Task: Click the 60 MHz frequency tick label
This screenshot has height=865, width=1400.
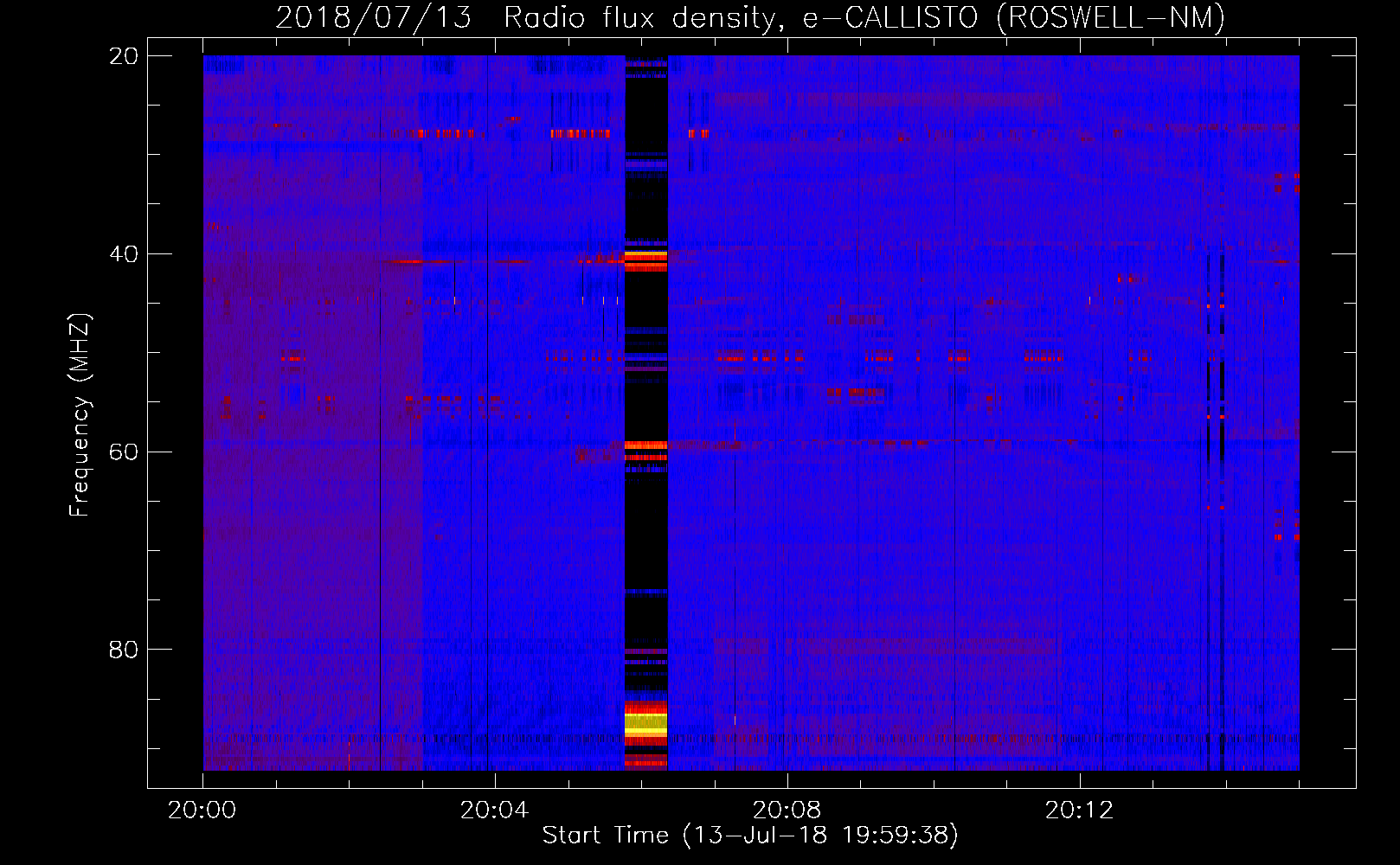Action: pyautogui.click(x=124, y=452)
